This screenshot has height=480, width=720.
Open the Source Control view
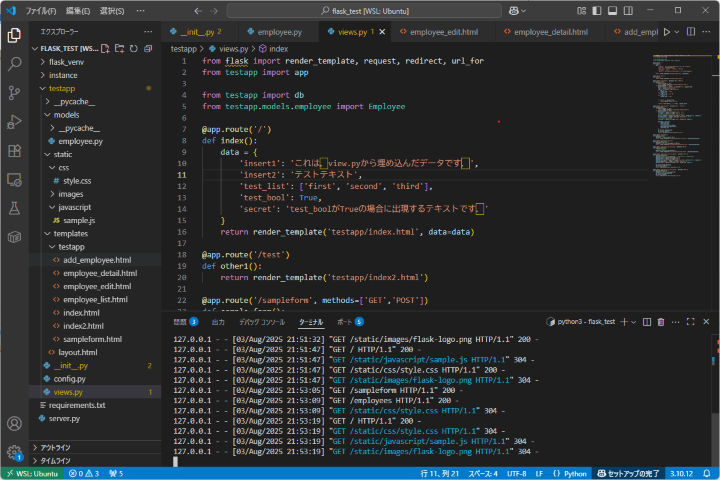point(14,93)
